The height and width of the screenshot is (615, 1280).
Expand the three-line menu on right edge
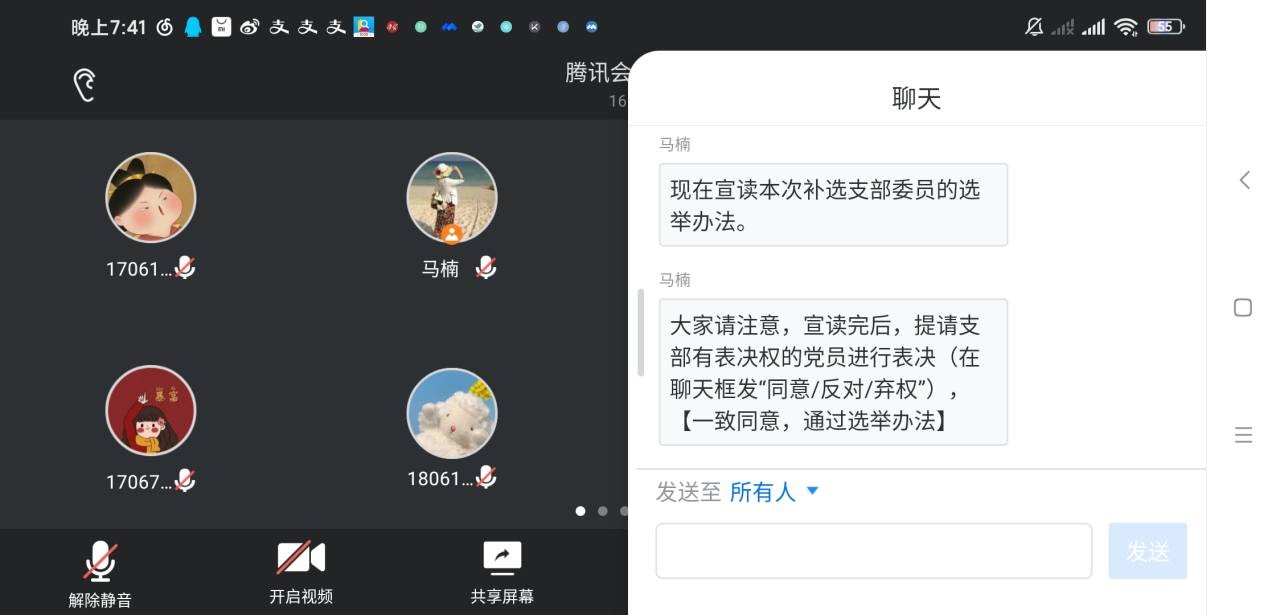coord(1243,434)
